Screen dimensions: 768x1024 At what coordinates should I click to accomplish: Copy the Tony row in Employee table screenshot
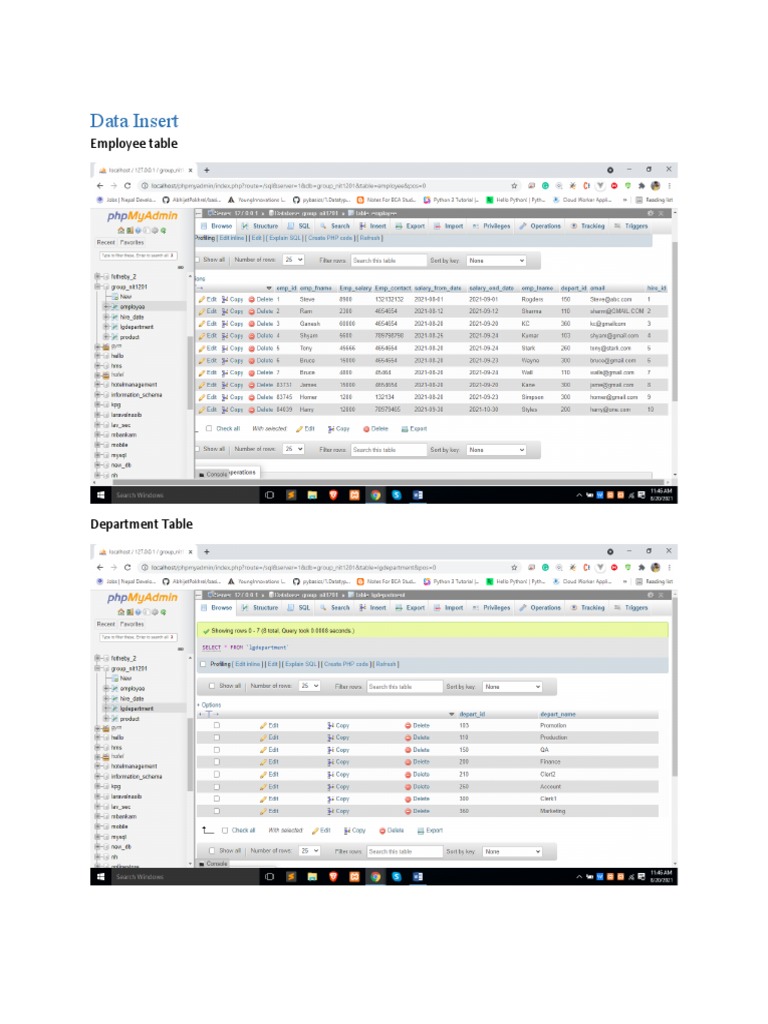[232, 348]
